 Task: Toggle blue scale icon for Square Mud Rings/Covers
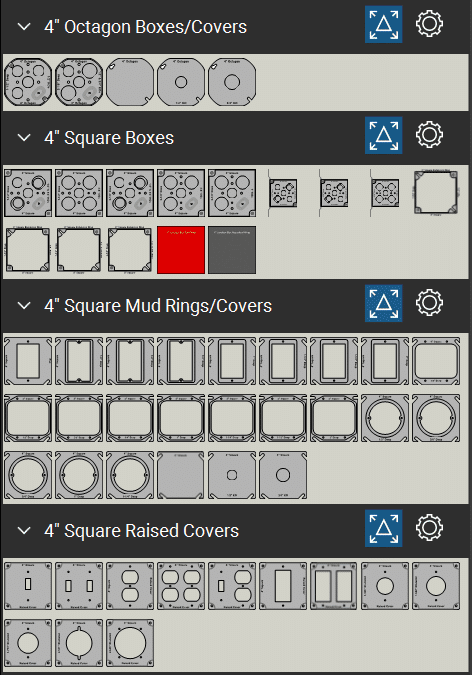(x=383, y=303)
